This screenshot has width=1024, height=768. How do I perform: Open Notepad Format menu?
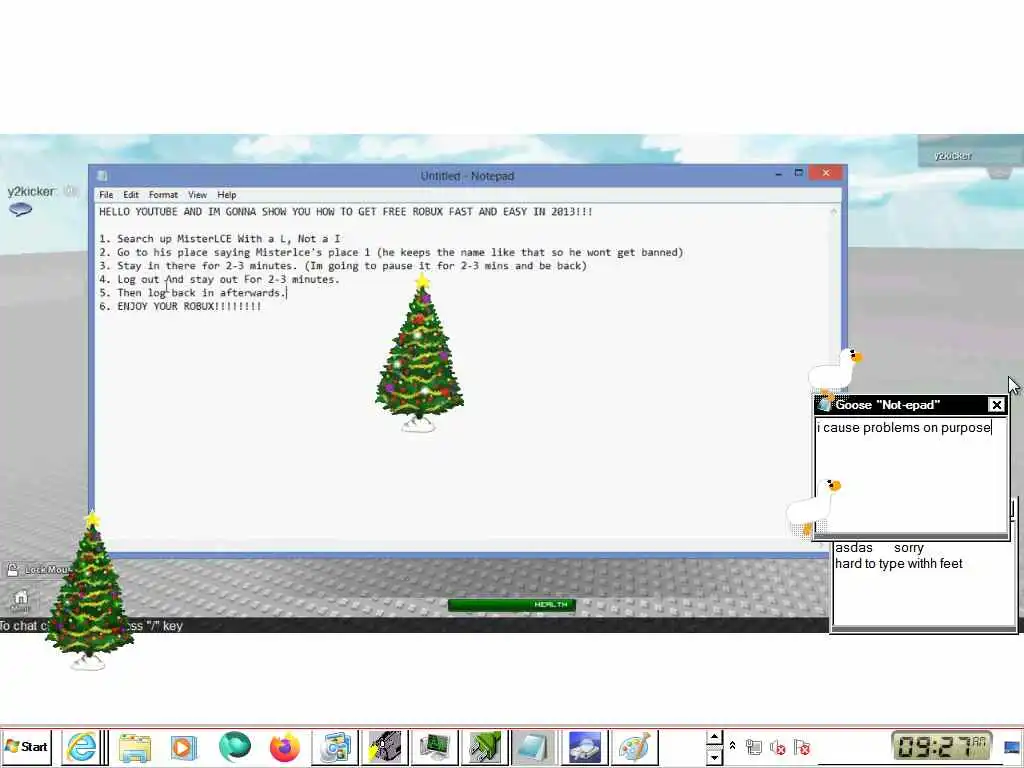163,195
